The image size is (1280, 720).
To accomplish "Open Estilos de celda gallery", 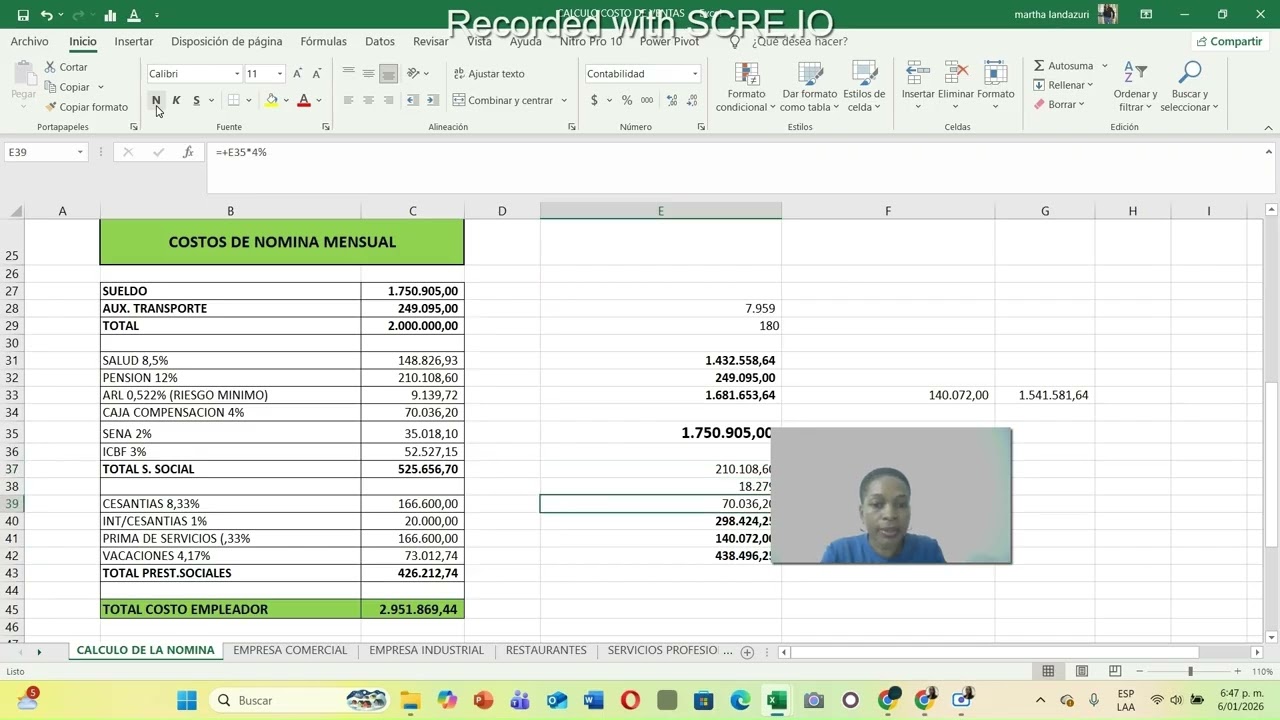I will pos(864,86).
